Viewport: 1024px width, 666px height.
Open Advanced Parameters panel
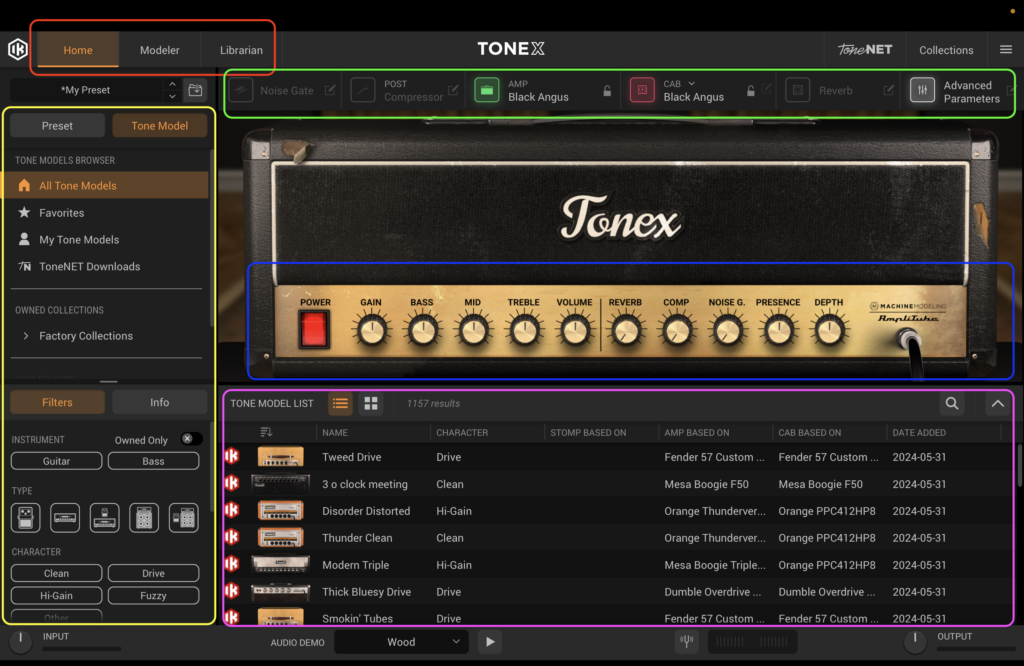(922, 91)
